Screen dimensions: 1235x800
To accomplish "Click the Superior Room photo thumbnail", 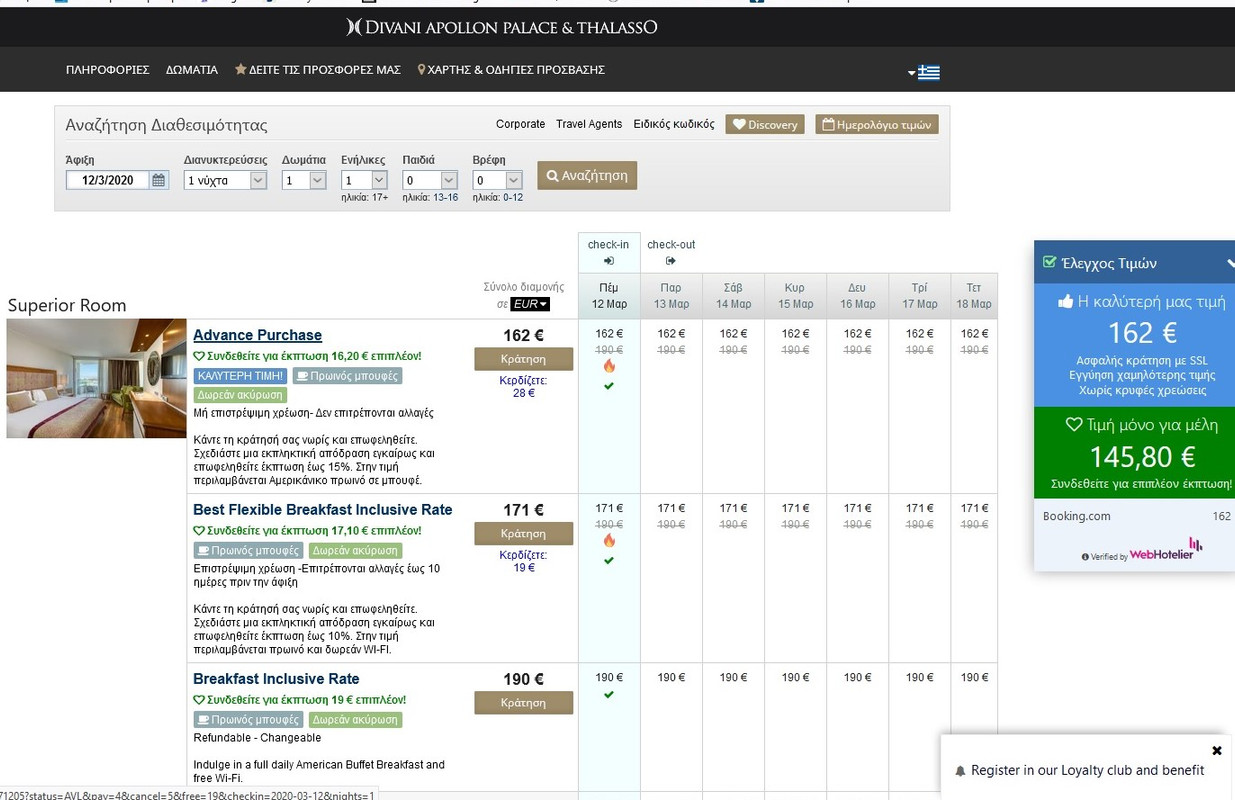I will 96,378.
